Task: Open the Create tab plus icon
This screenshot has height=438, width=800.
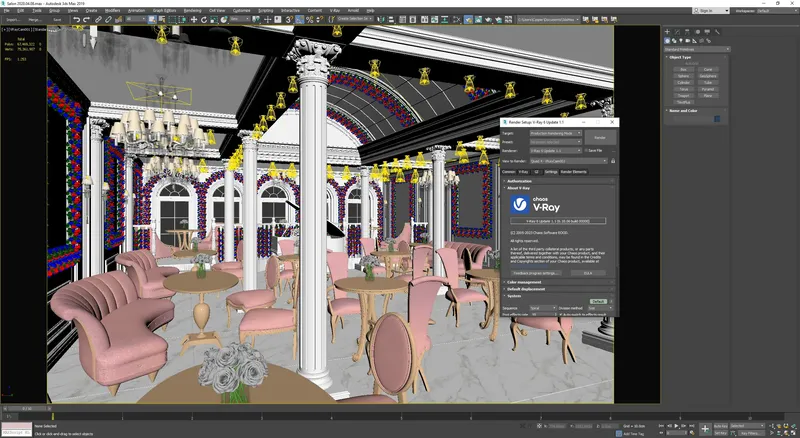Action: 667,32
